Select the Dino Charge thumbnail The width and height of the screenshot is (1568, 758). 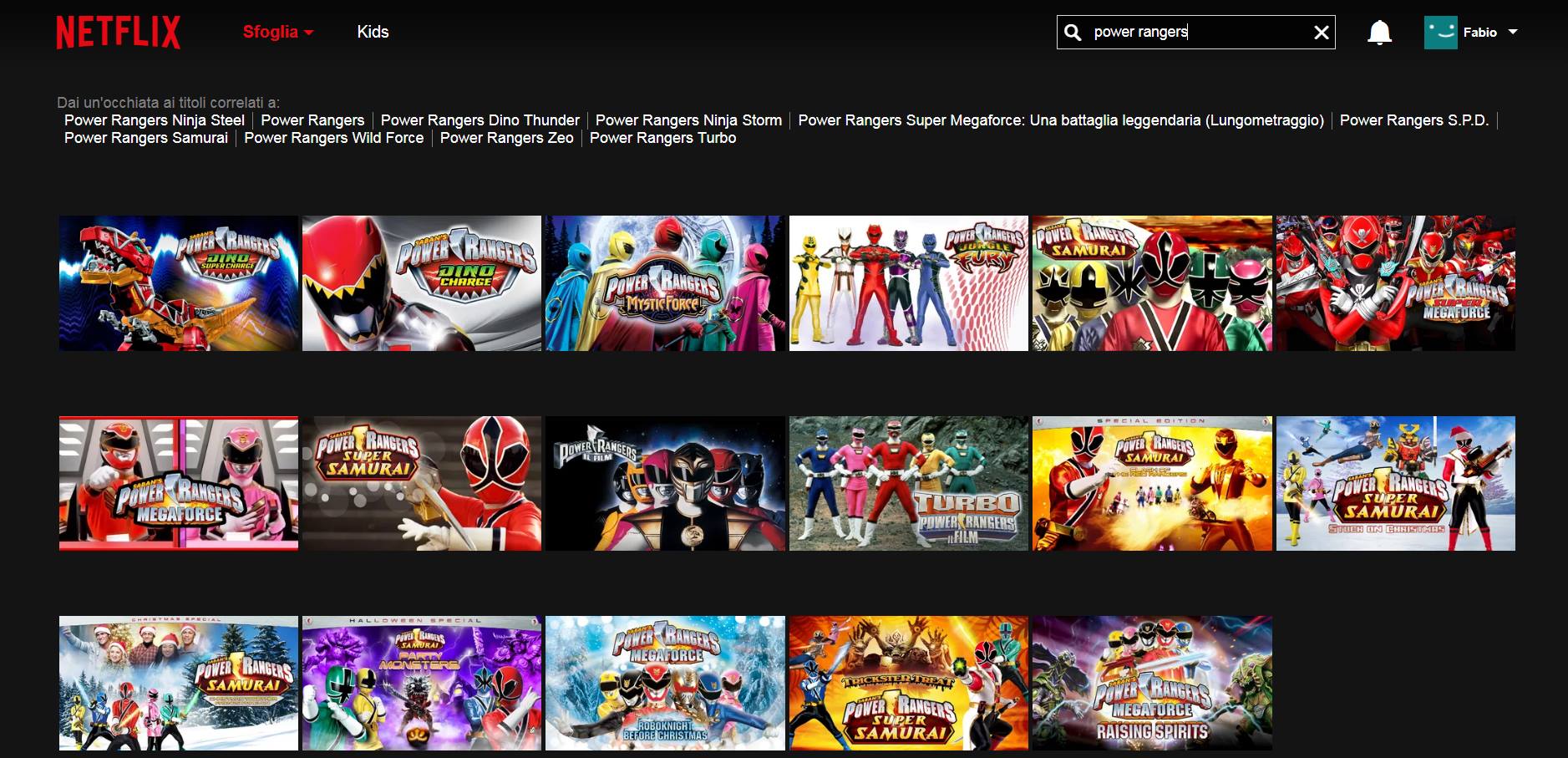point(422,283)
